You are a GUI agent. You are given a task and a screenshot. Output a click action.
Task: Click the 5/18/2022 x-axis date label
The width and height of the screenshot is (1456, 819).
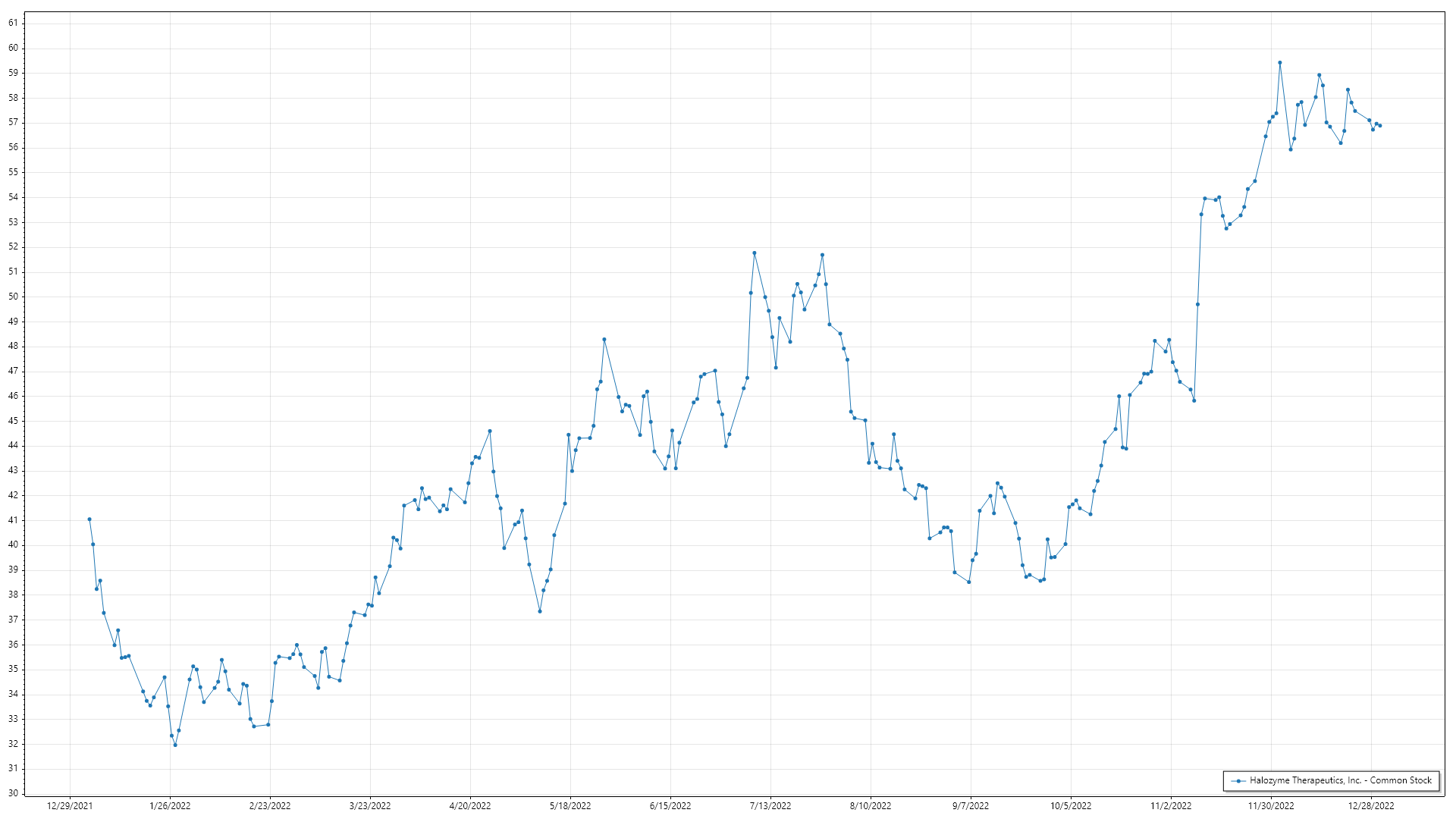coord(570,806)
